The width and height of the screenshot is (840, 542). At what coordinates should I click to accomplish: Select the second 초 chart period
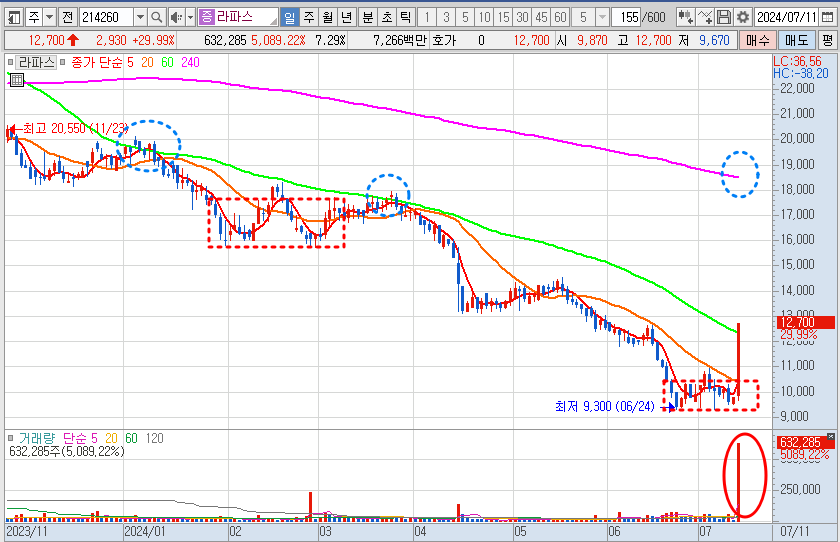[387, 18]
